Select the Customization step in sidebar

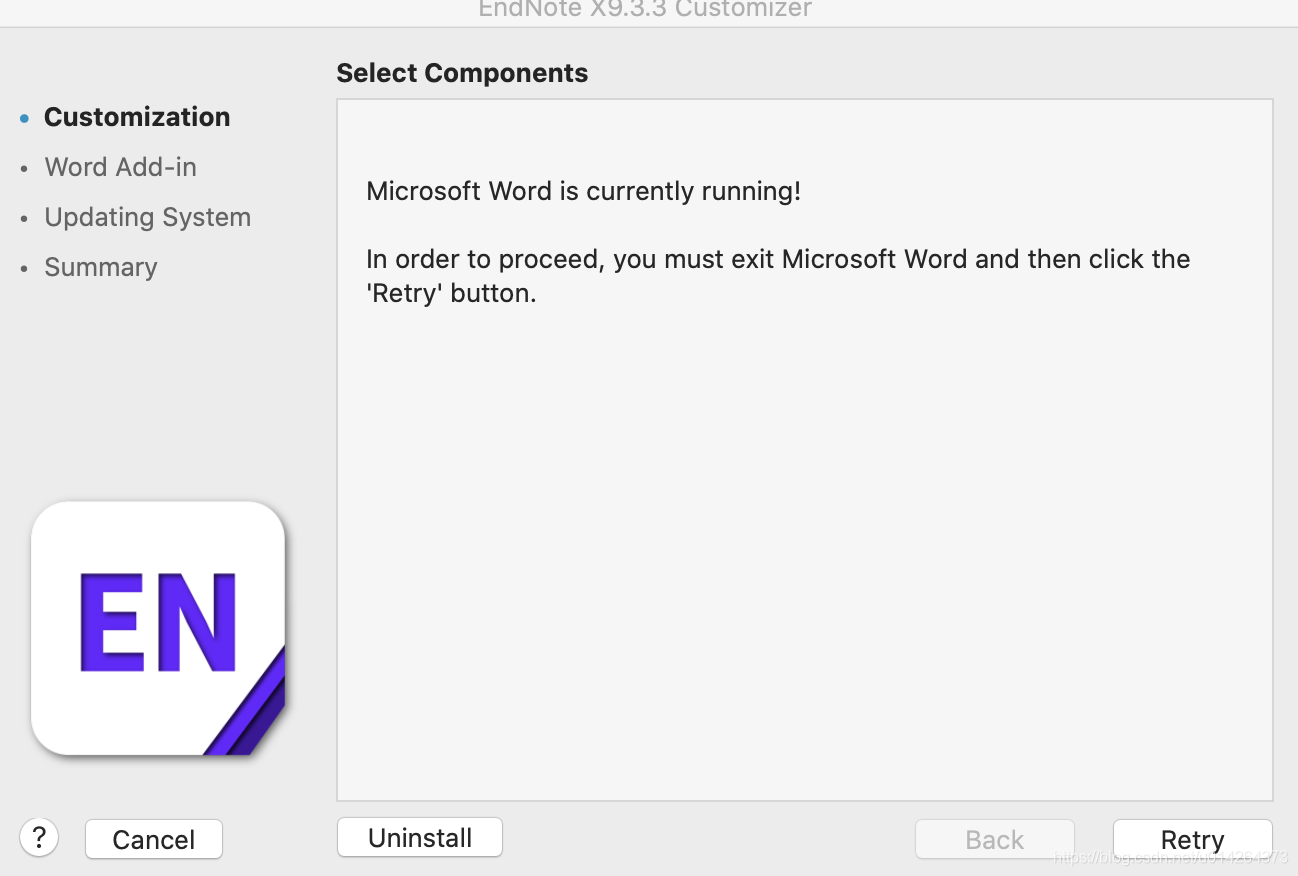coord(137,117)
